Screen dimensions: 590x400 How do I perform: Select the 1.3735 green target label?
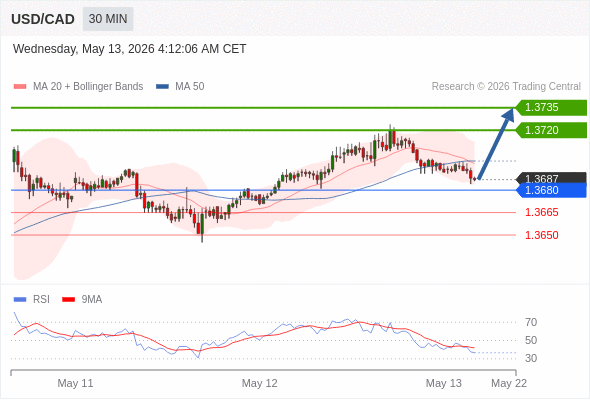pyautogui.click(x=551, y=108)
